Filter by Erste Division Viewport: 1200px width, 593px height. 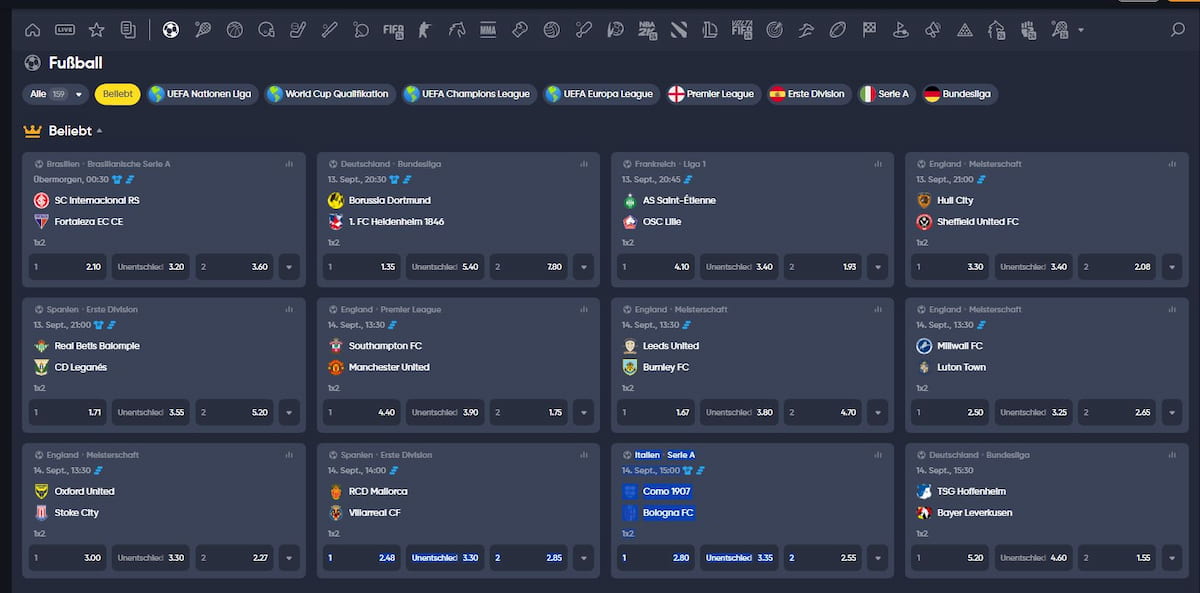click(808, 94)
